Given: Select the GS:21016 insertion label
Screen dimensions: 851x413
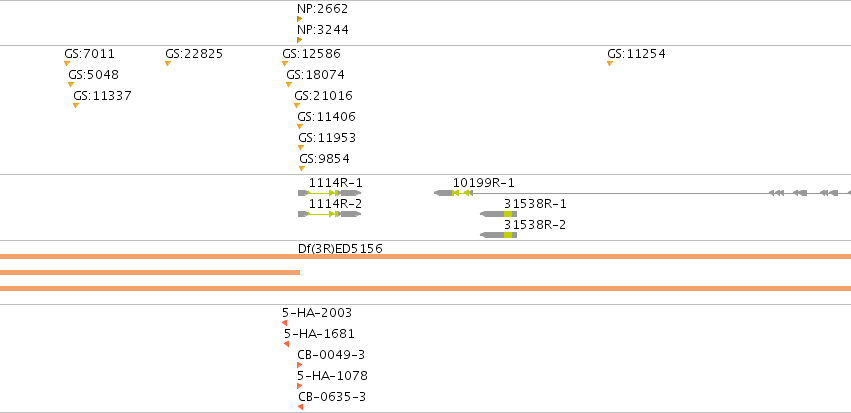Looking at the screenshot, I should pos(323,96).
